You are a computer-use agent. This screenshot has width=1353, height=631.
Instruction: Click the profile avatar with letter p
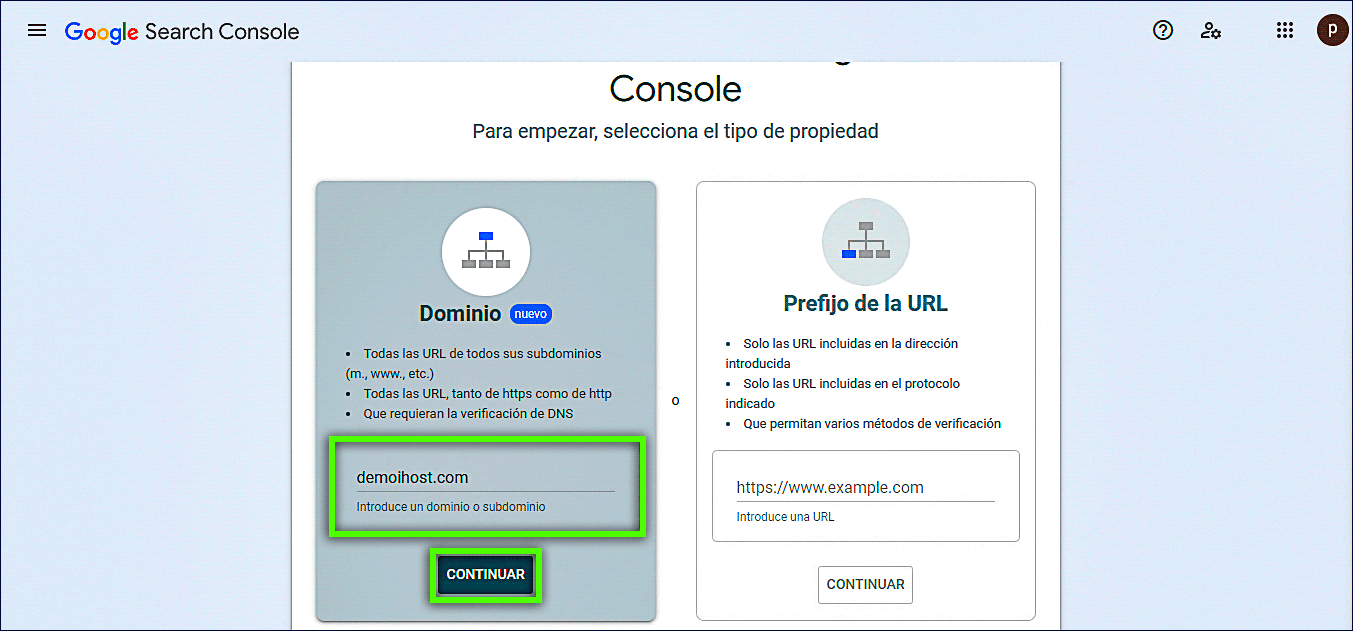point(1332,30)
